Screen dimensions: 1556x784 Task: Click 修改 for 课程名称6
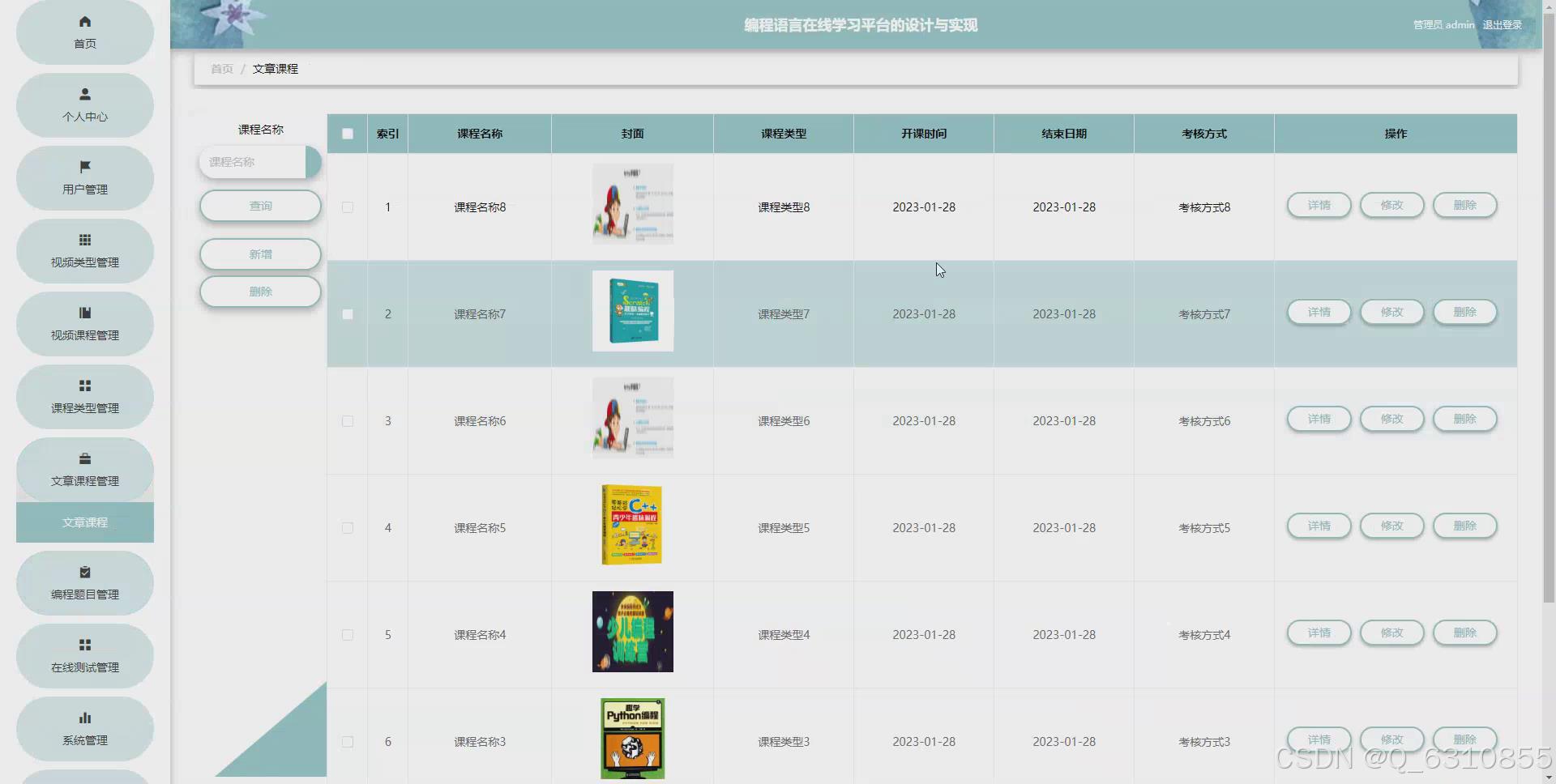(x=1391, y=419)
